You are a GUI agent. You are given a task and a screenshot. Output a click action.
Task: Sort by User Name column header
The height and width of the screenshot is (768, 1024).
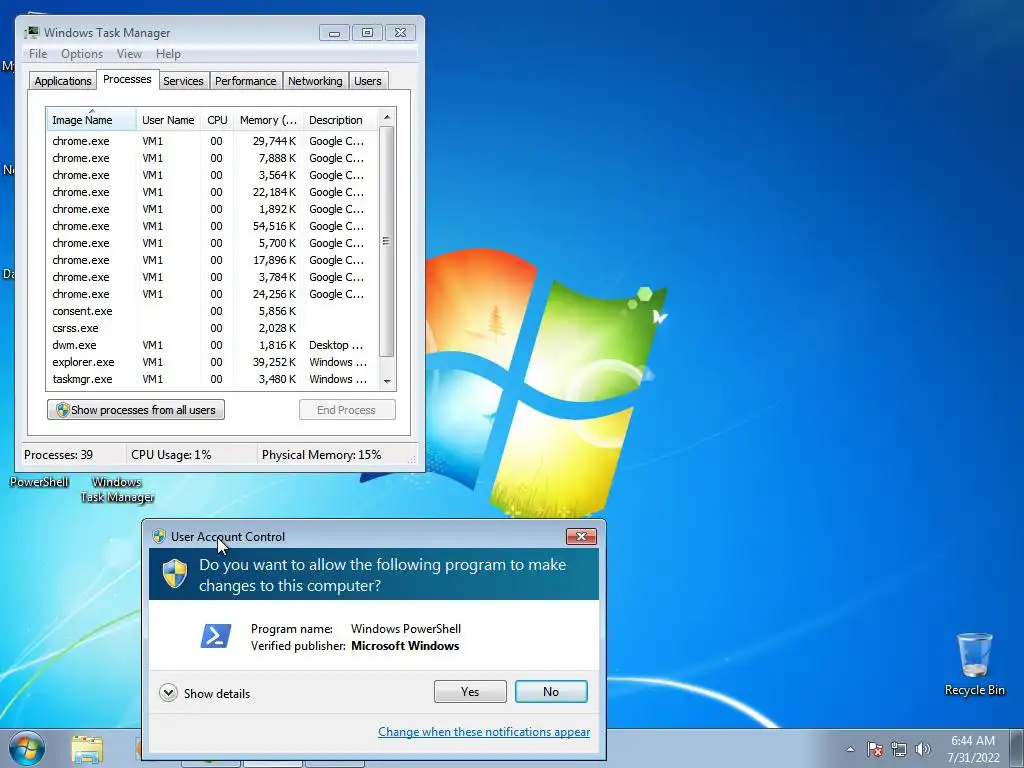(168, 120)
